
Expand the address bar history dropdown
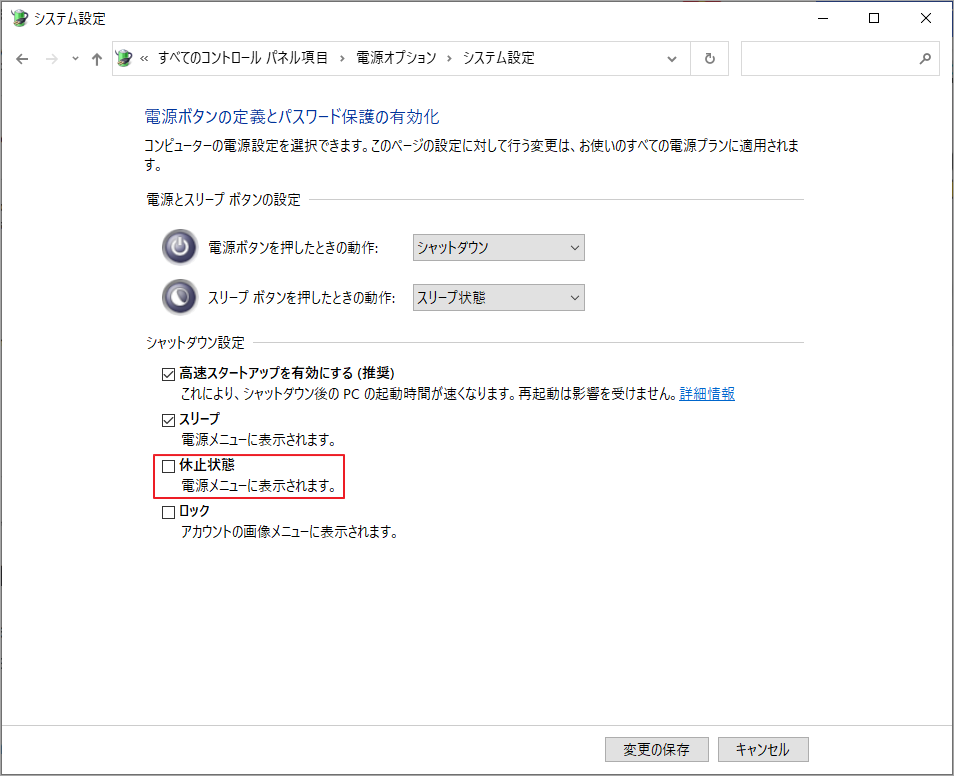coord(672,59)
